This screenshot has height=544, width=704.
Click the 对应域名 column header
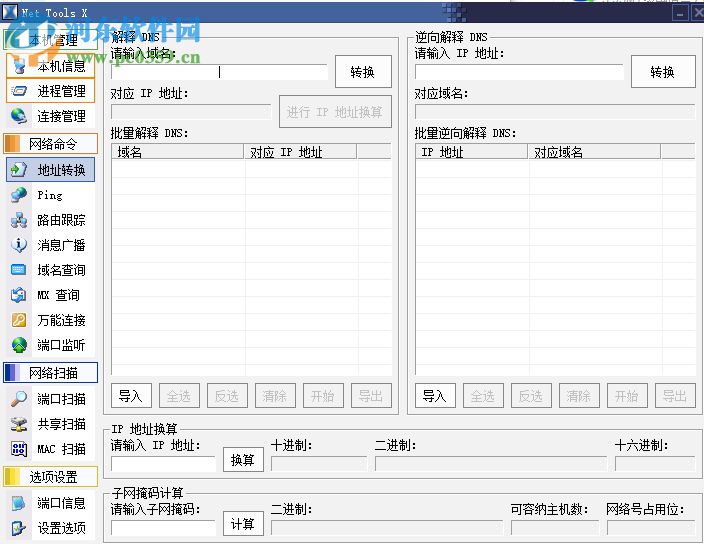point(594,152)
